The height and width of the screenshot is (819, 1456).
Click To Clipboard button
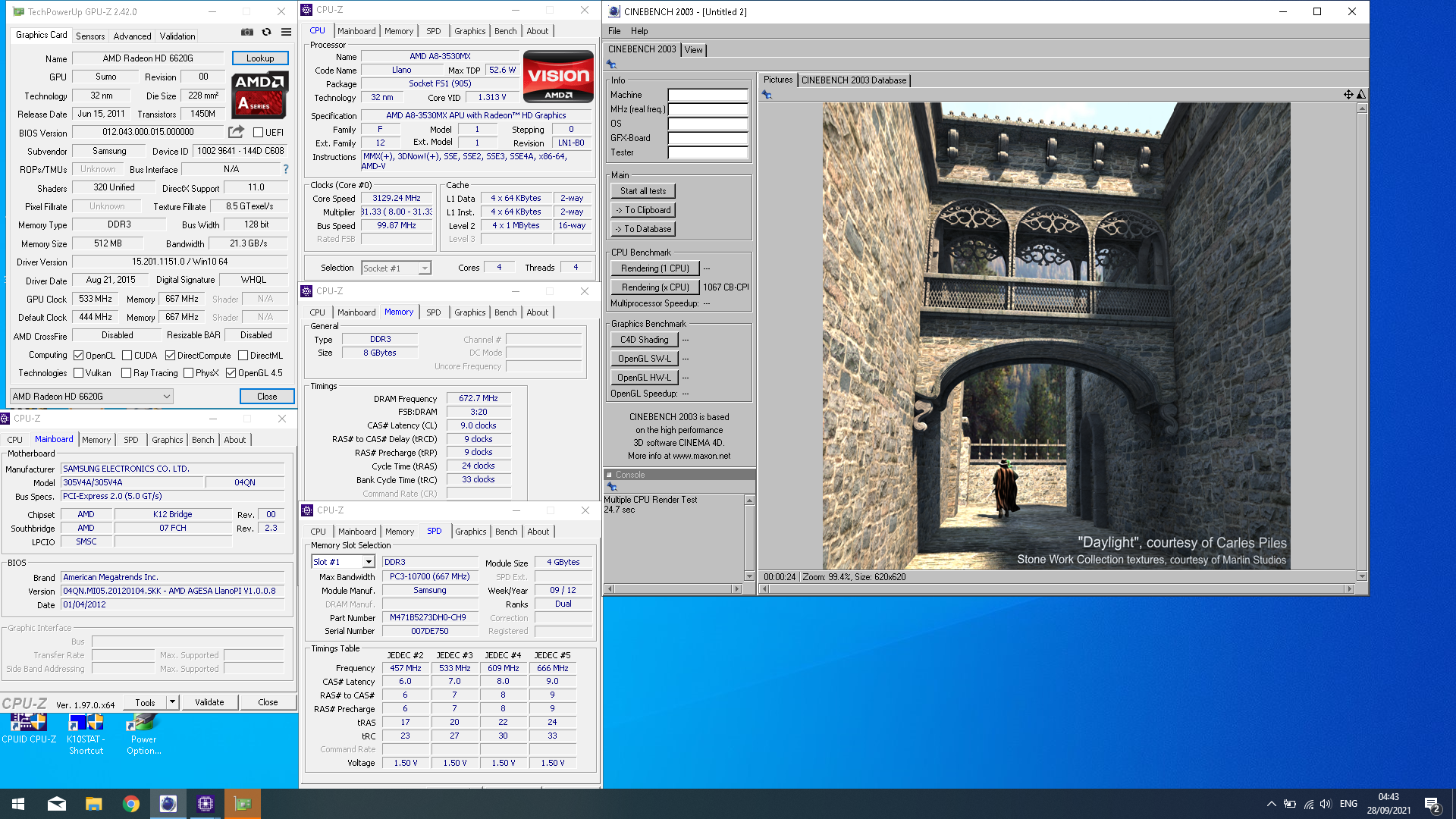[643, 210]
